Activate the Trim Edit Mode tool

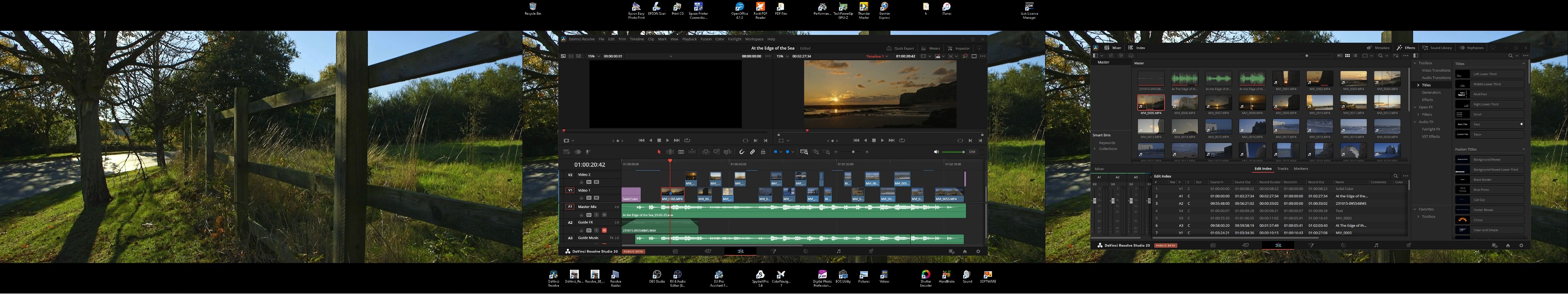[670, 152]
